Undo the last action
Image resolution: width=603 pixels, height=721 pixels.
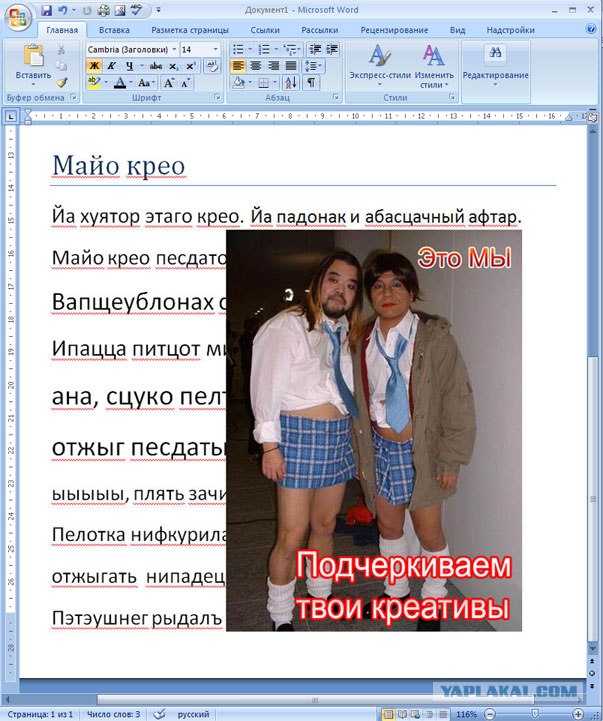click(x=63, y=10)
